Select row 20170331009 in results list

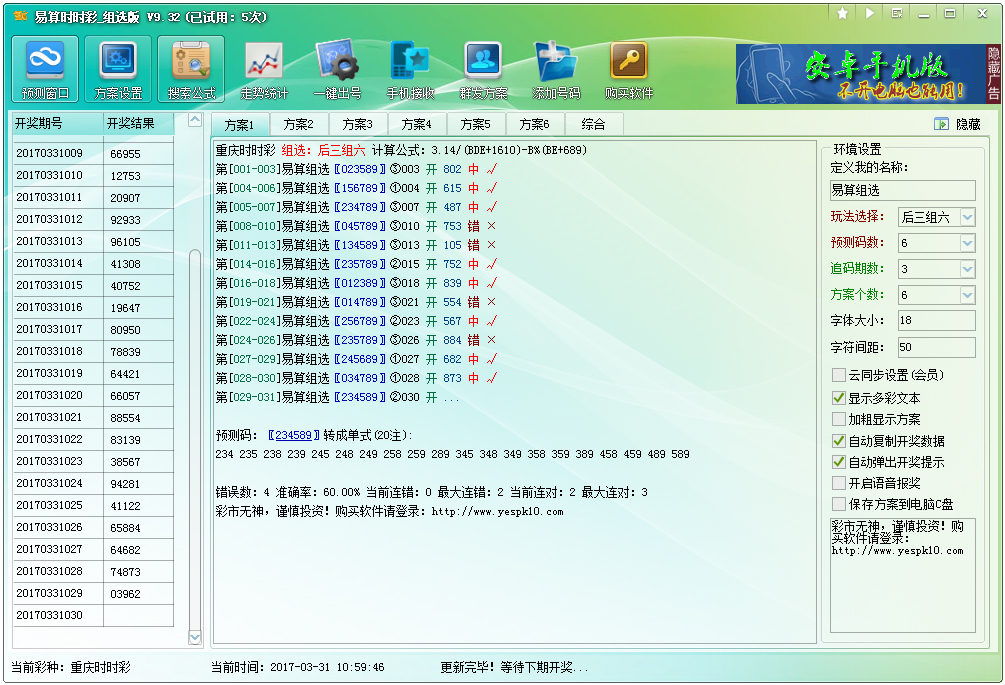click(x=94, y=154)
